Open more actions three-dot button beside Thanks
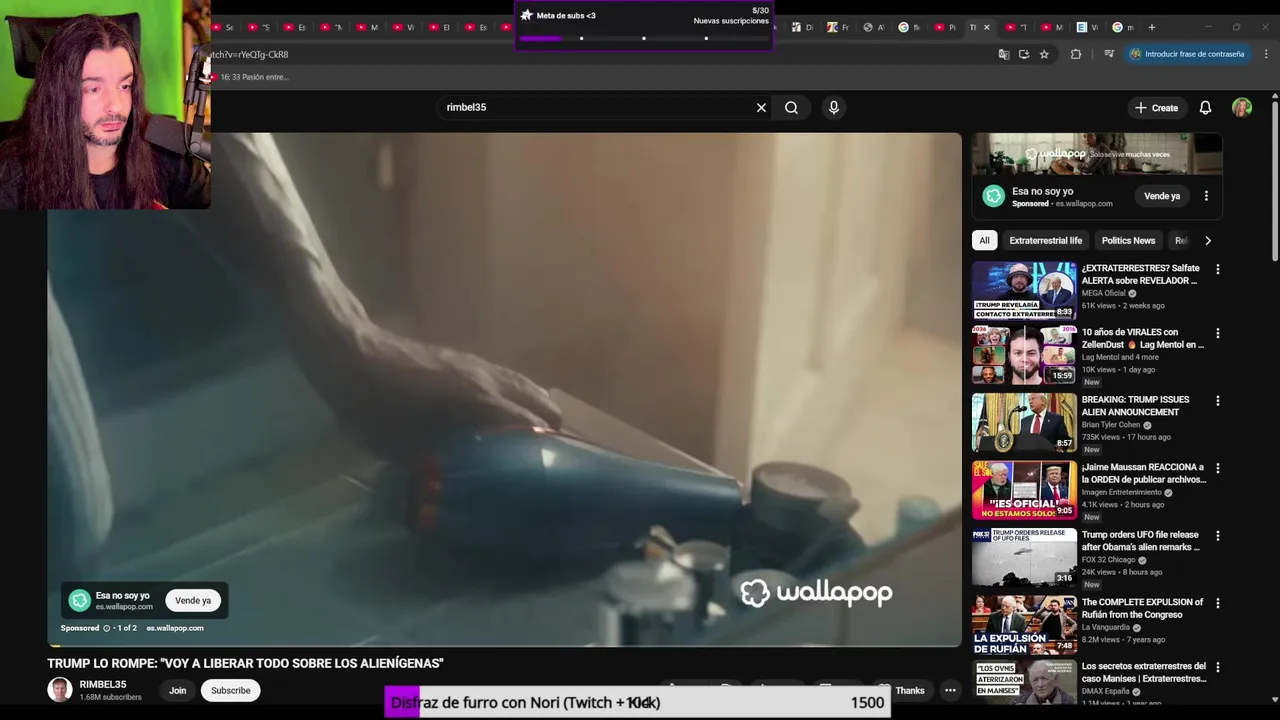The height and width of the screenshot is (720, 1280). coord(950,690)
